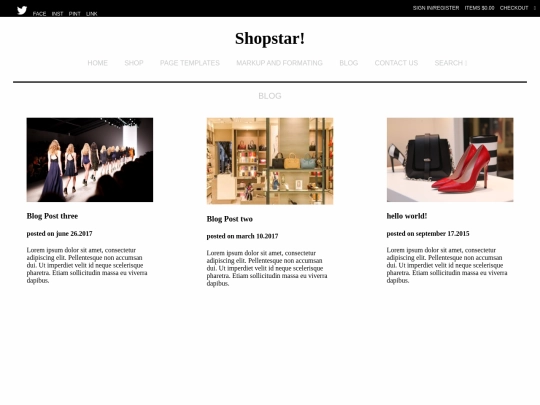Open the Home menu item
The width and height of the screenshot is (540, 405).
[97, 63]
